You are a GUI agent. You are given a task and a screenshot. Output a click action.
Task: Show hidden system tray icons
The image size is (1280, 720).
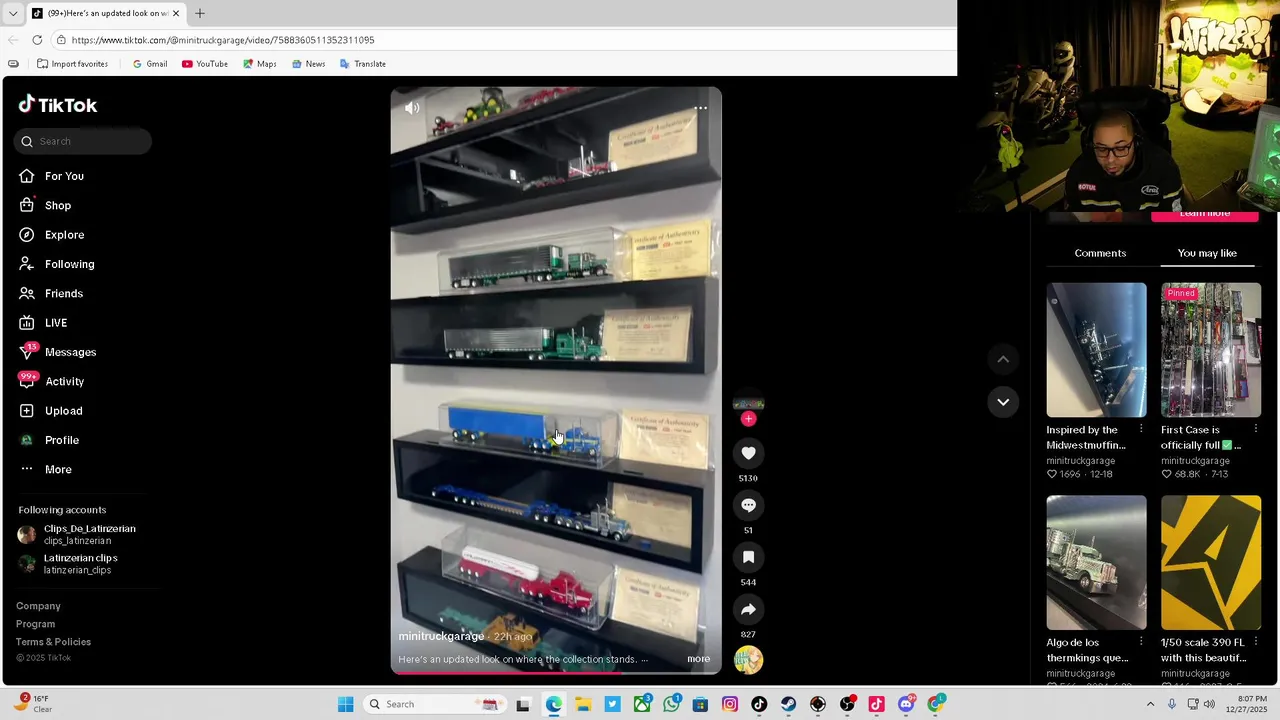coord(1150,704)
